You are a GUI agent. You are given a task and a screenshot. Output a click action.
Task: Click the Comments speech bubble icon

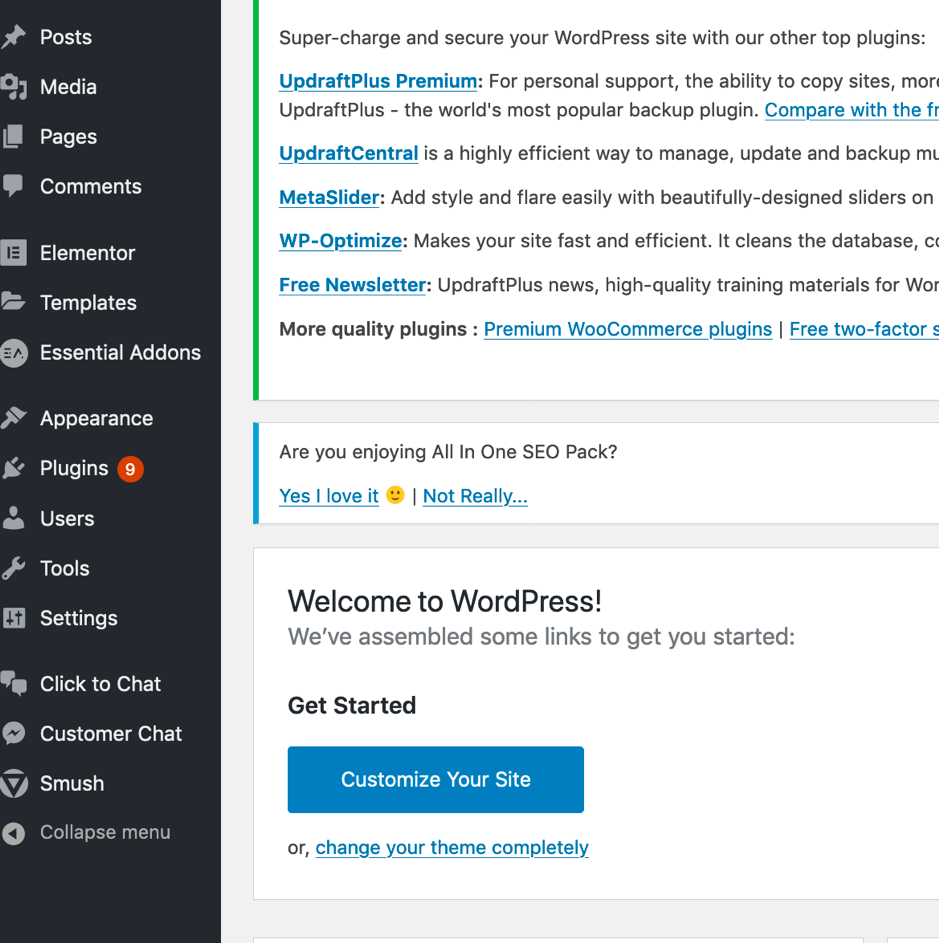tap(13, 186)
